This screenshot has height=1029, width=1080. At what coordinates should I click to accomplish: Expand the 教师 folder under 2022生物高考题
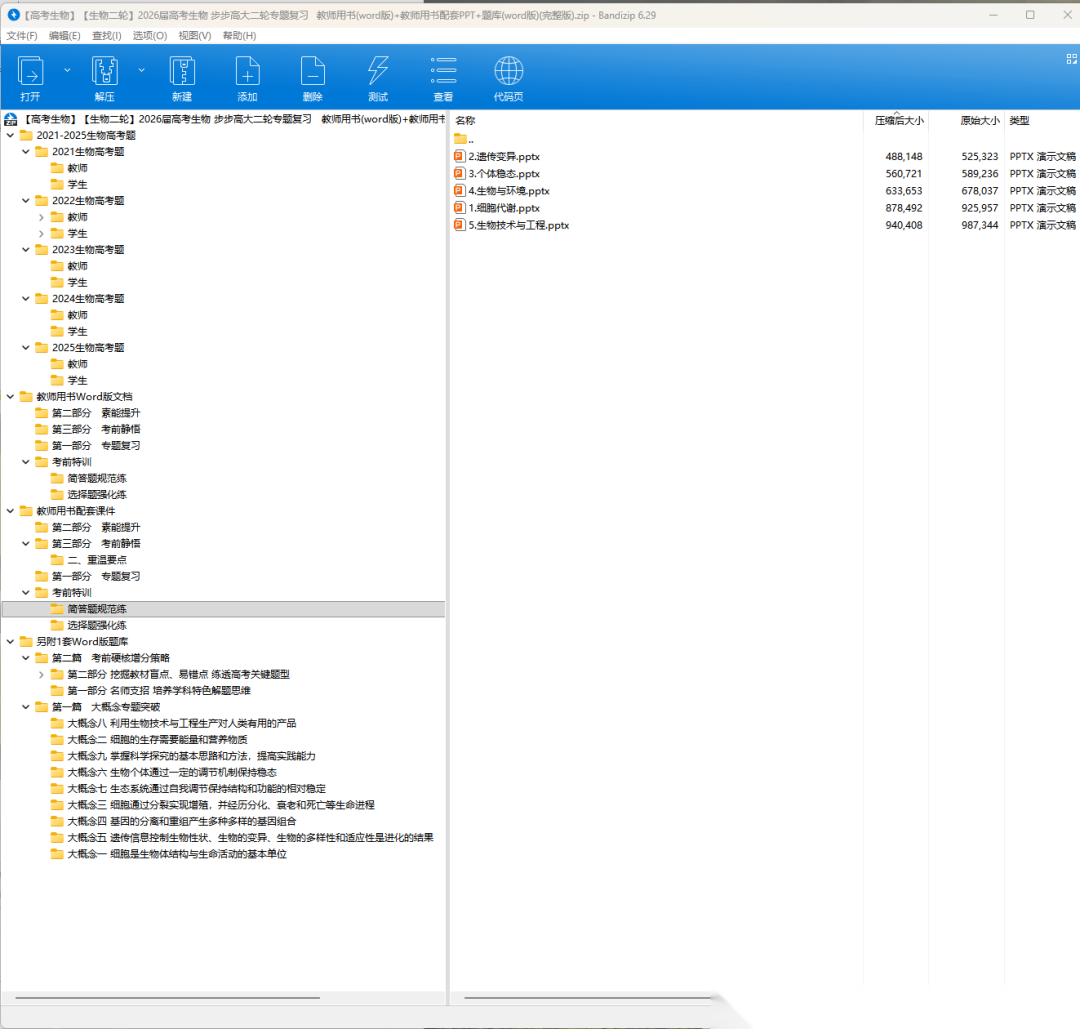(x=41, y=217)
